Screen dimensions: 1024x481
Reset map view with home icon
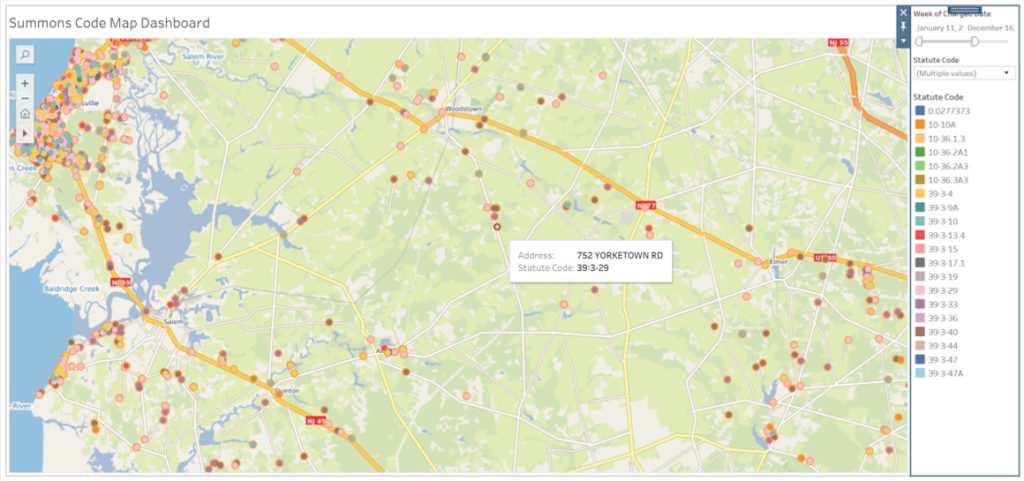[x=24, y=114]
